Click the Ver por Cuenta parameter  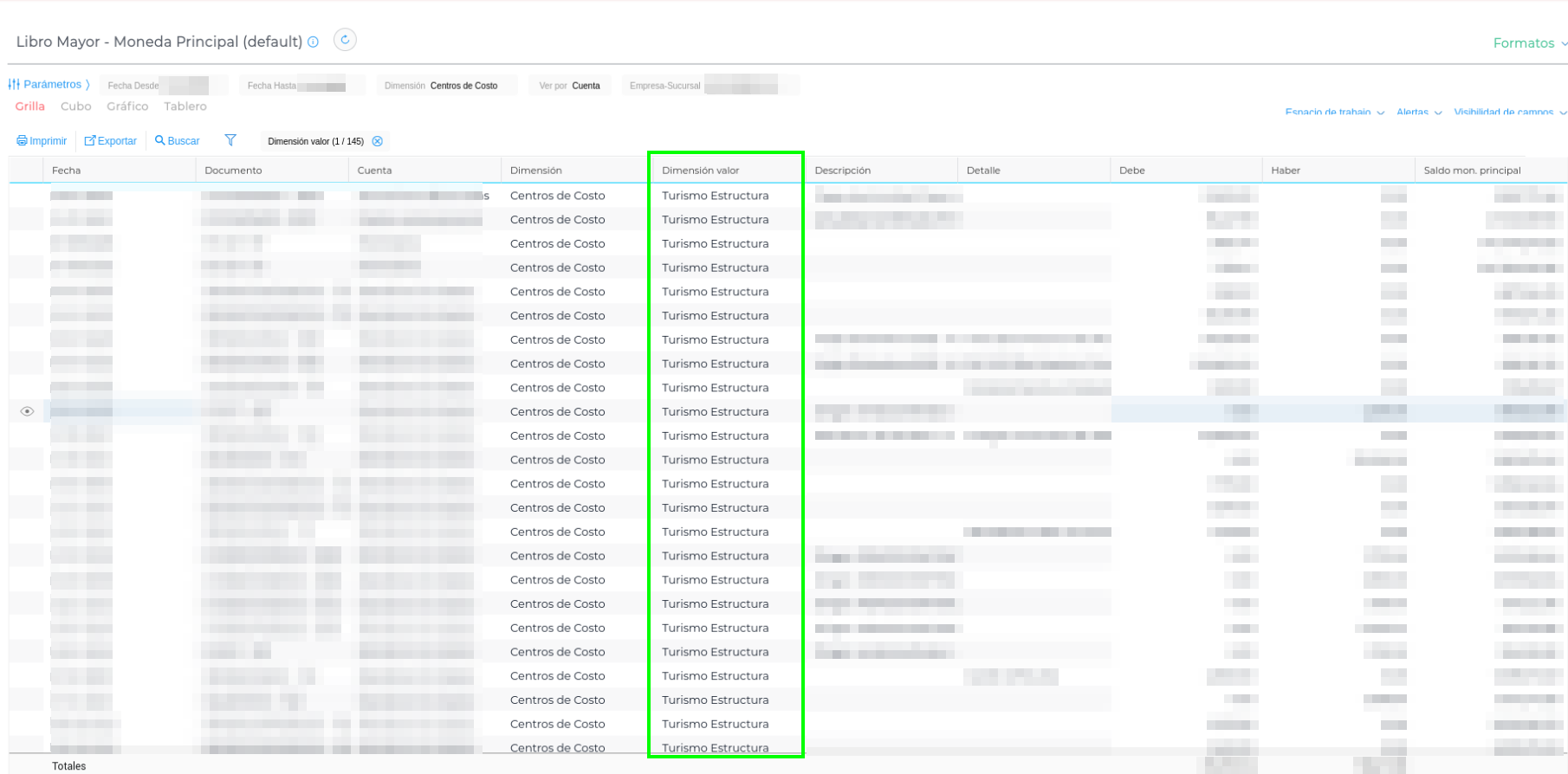click(x=570, y=86)
